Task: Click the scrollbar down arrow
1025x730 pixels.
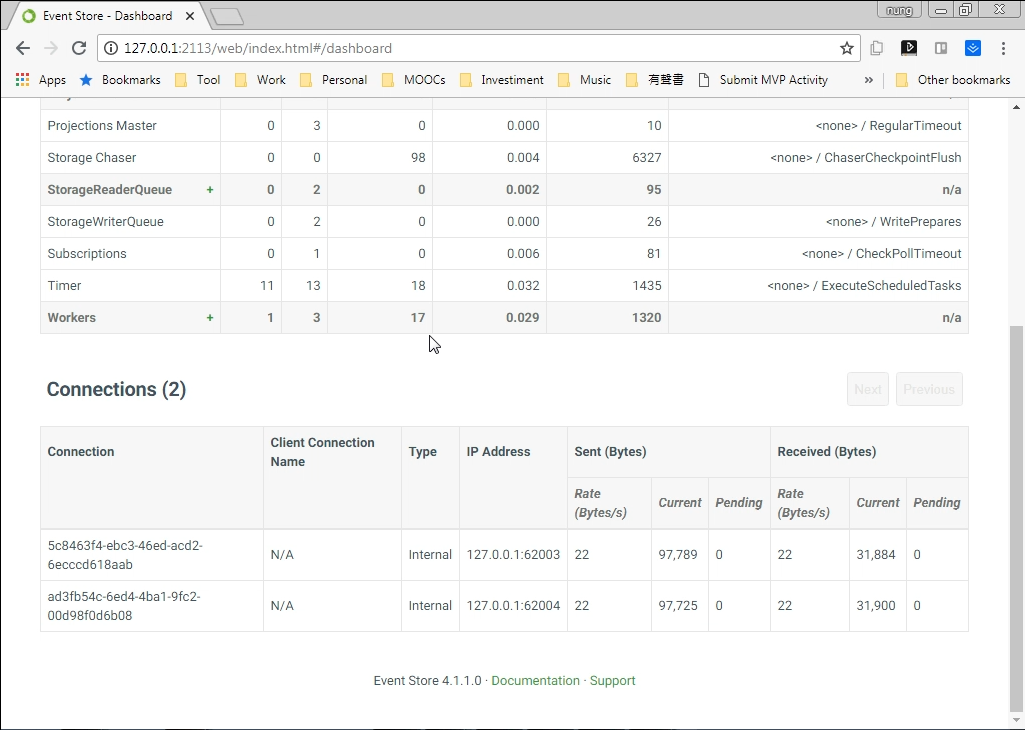Action: pos(1017,719)
